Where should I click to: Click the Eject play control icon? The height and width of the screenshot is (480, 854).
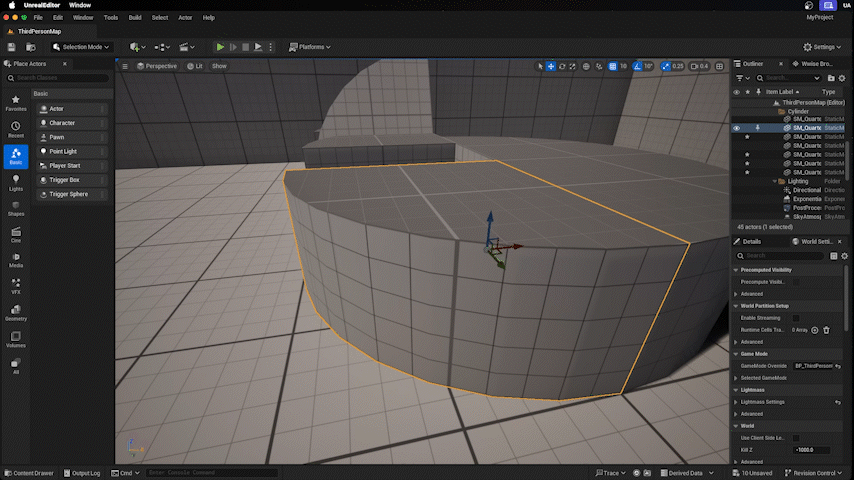tap(258, 47)
